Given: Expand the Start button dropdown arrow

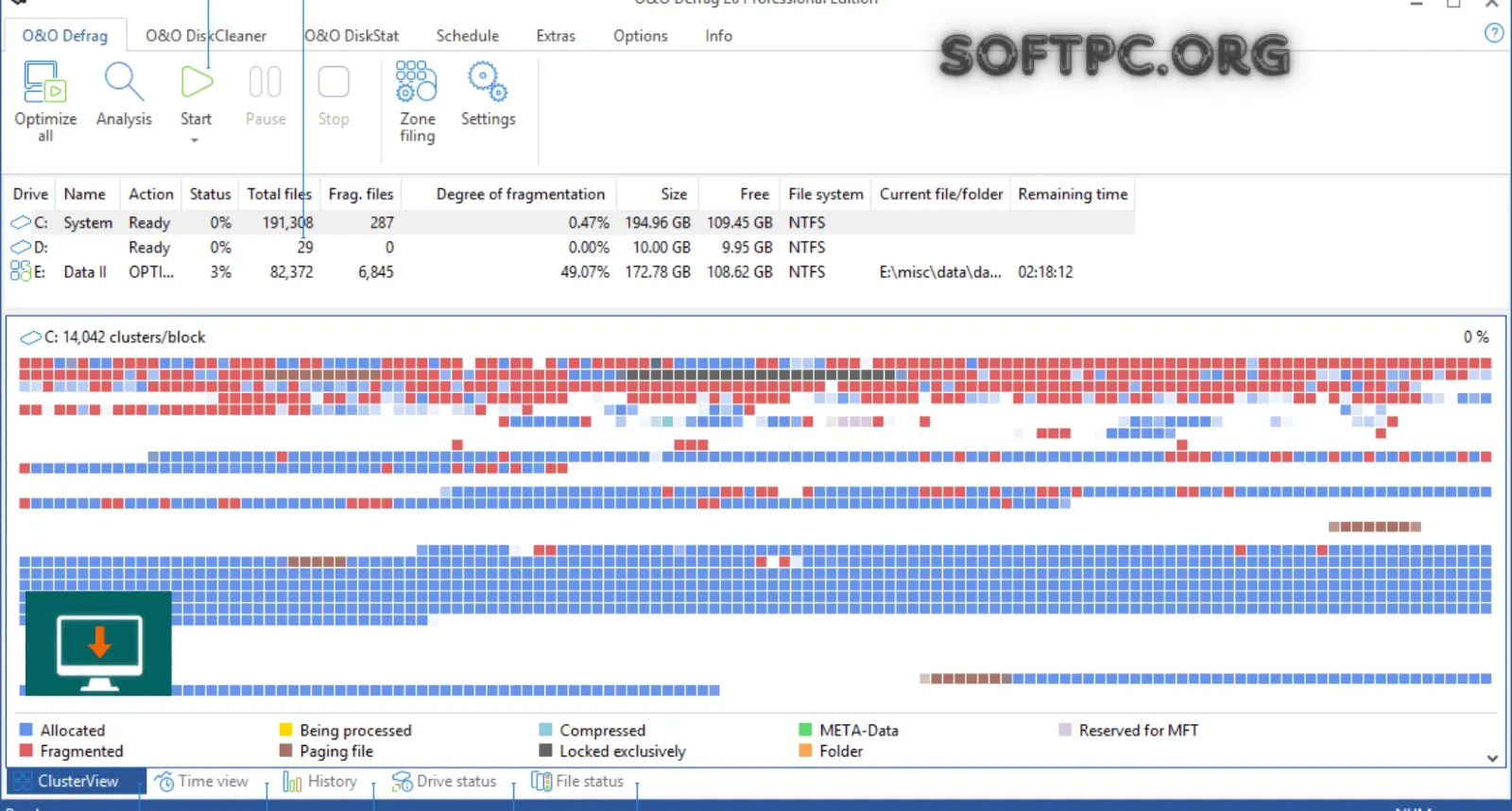Looking at the screenshot, I should [195, 140].
